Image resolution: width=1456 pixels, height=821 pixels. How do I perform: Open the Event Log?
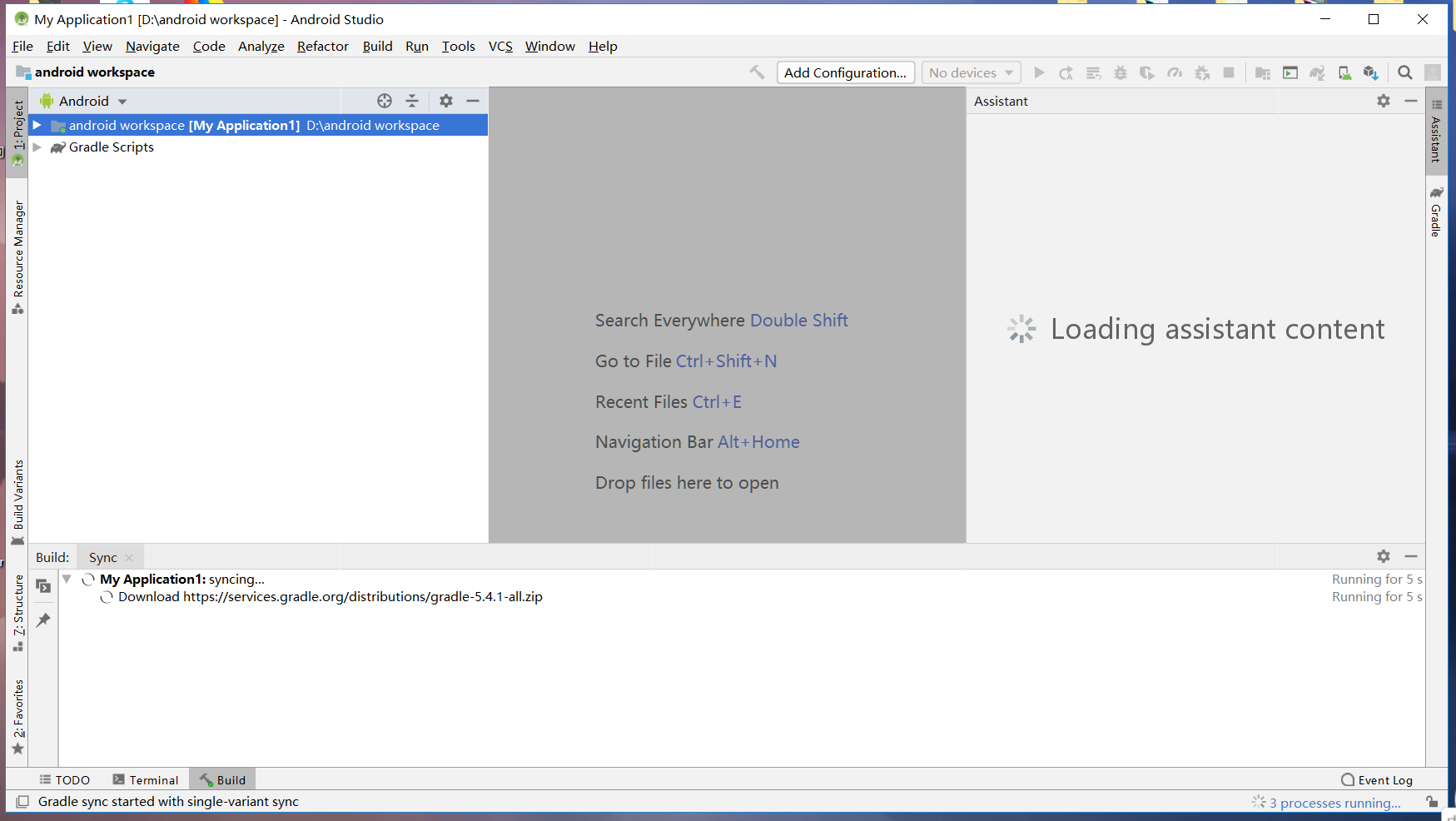tap(1376, 779)
